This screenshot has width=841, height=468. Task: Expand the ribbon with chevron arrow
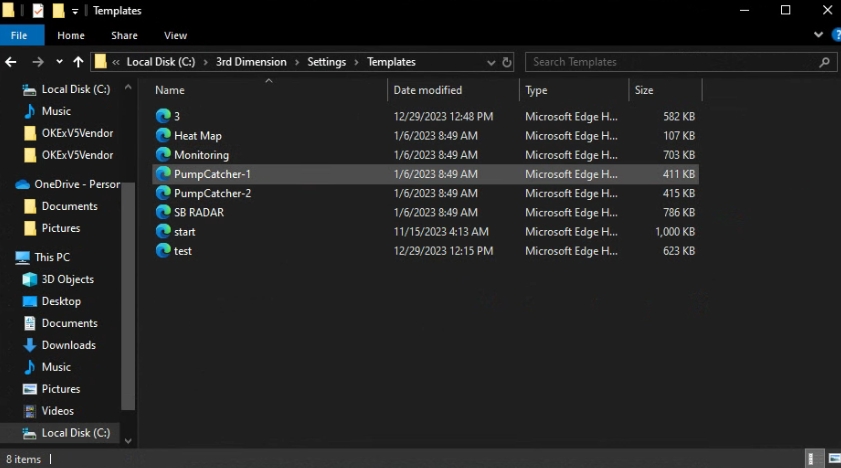coord(815,36)
